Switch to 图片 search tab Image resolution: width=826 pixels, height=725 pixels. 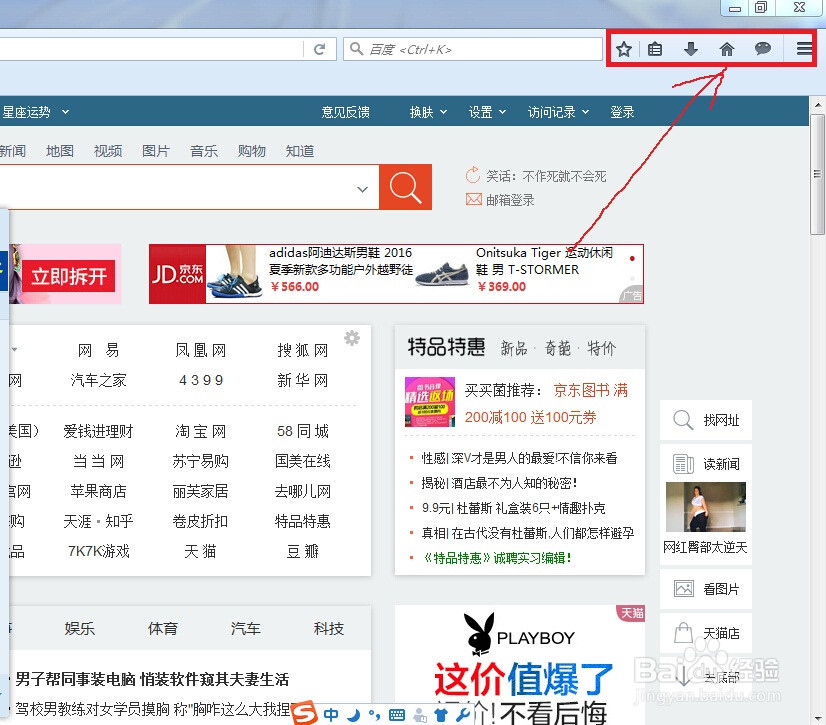point(156,151)
